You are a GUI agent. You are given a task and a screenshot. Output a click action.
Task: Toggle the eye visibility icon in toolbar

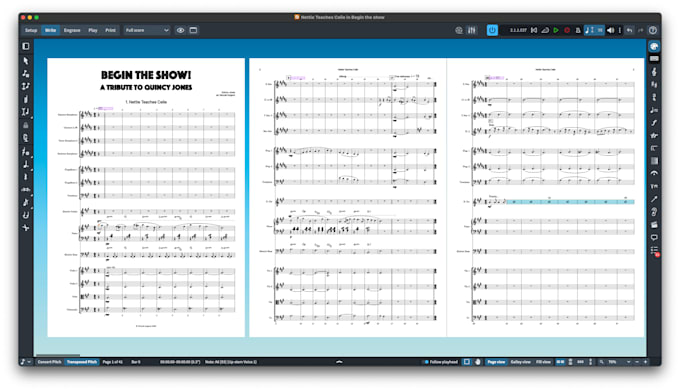180,30
